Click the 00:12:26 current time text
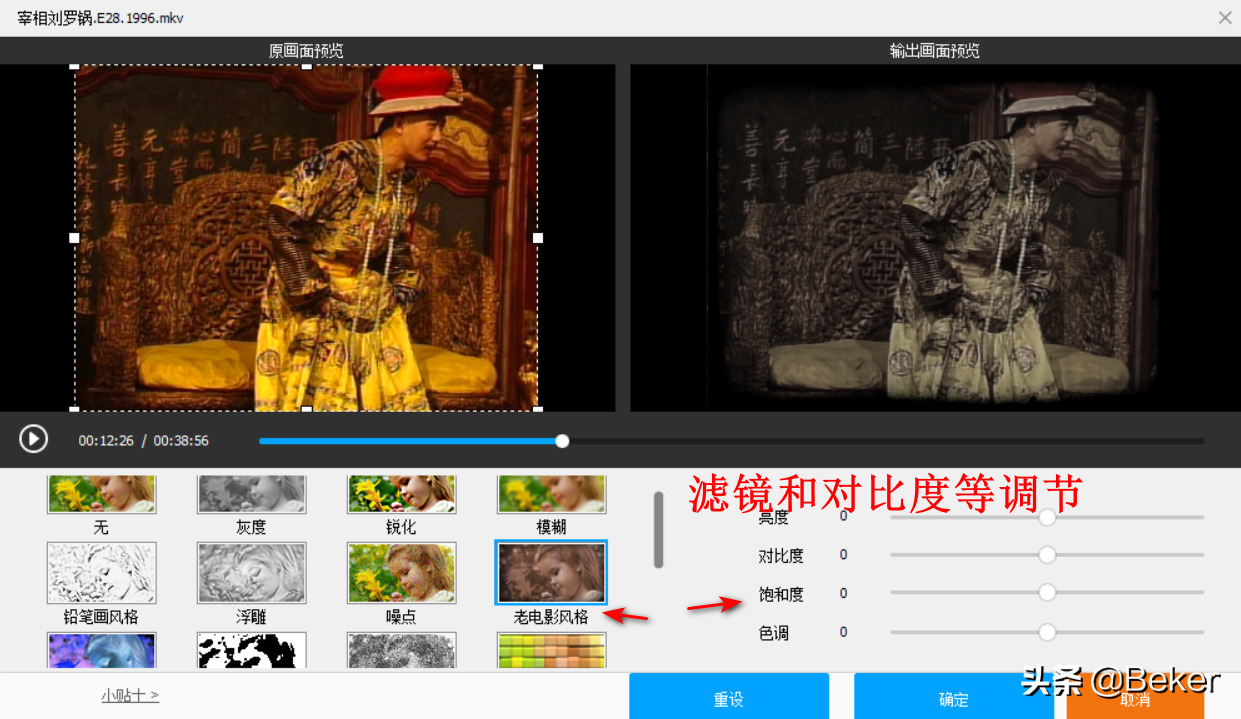 (x=106, y=440)
